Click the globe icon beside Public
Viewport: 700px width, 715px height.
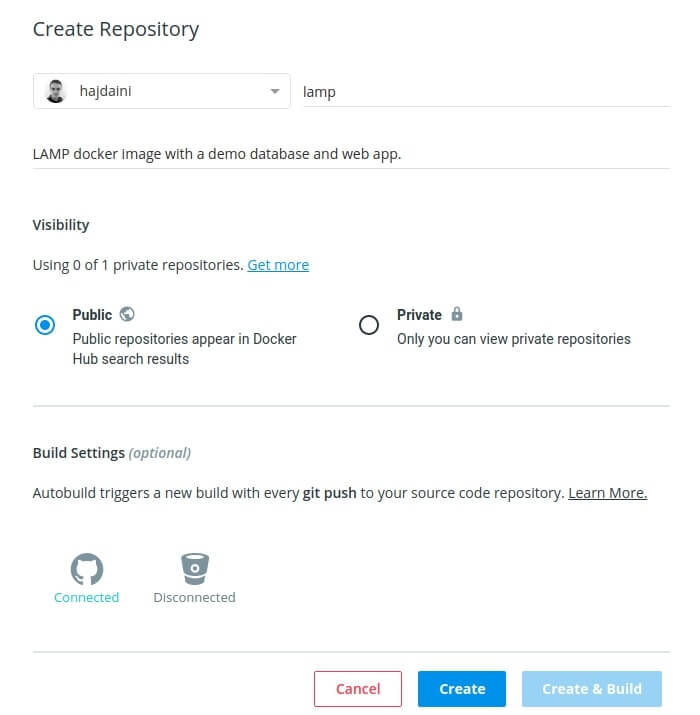point(127,314)
